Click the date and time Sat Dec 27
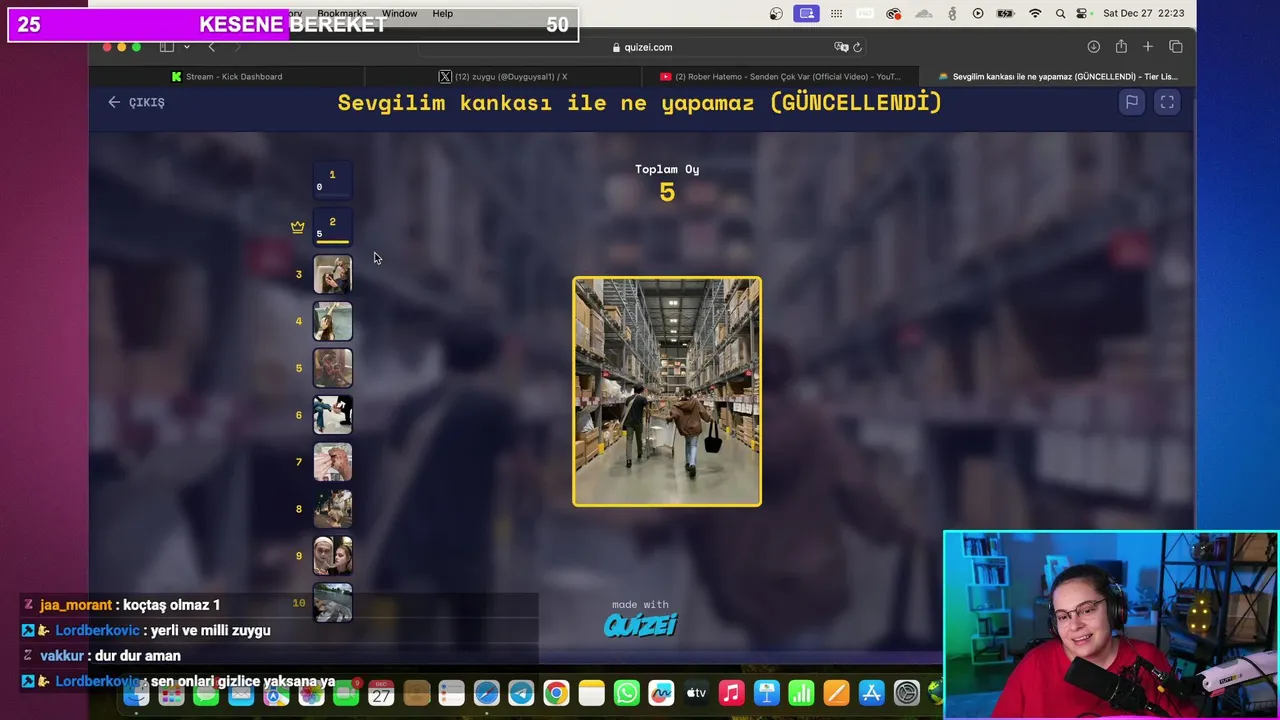 click(1143, 14)
